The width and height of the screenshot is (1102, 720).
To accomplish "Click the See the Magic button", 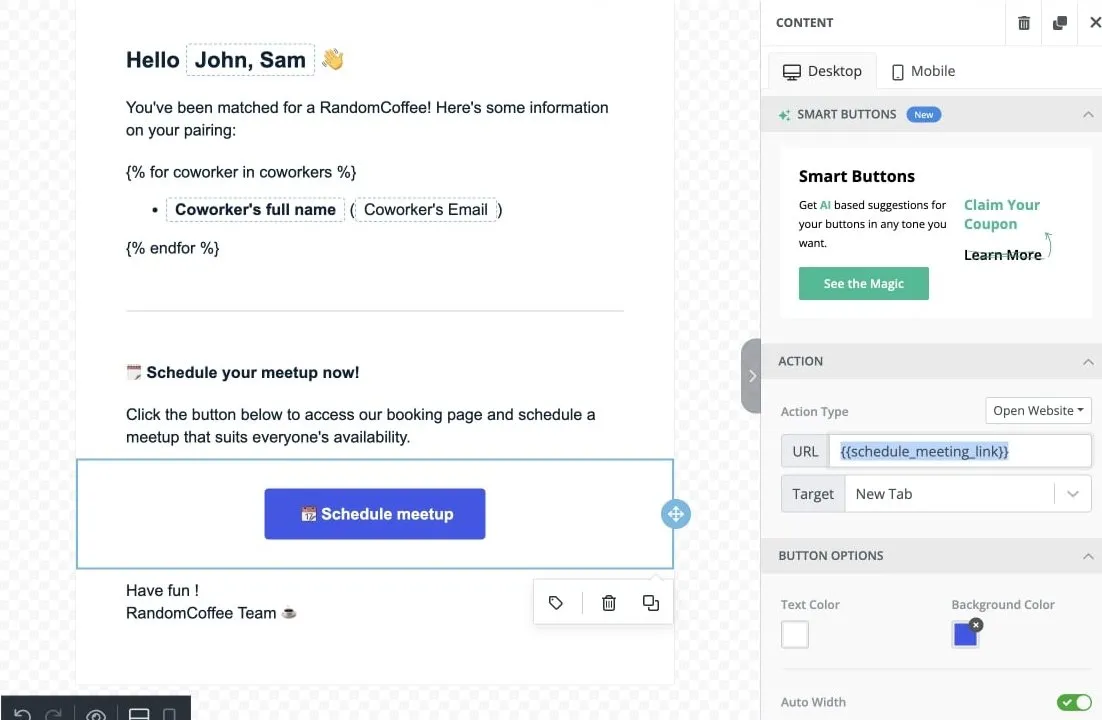I will 863,283.
